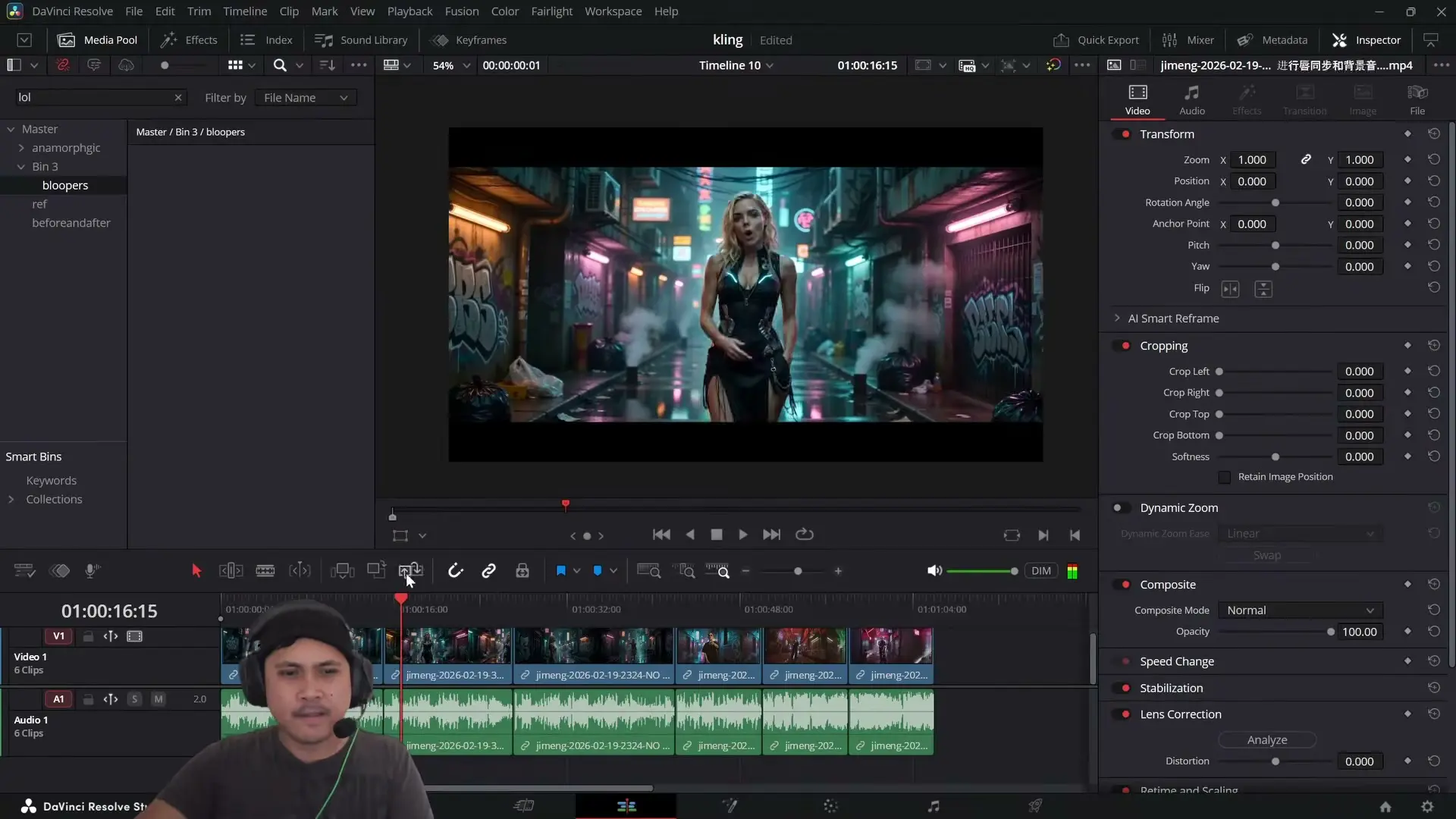The height and width of the screenshot is (819, 1456).
Task: Click the Analyze button
Action: [1266, 740]
